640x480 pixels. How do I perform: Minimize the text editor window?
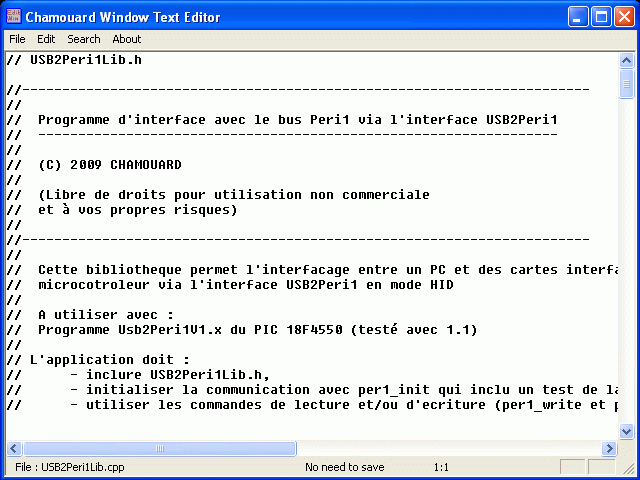pyautogui.click(x=579, y=17)
